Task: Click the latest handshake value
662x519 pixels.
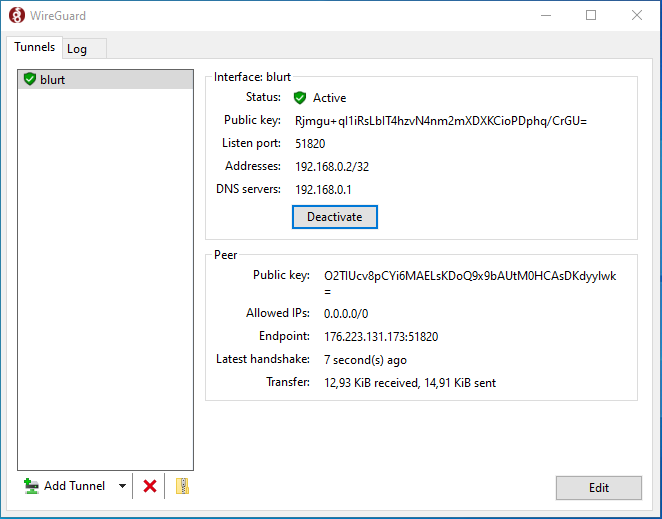Action: click(365, 360)
